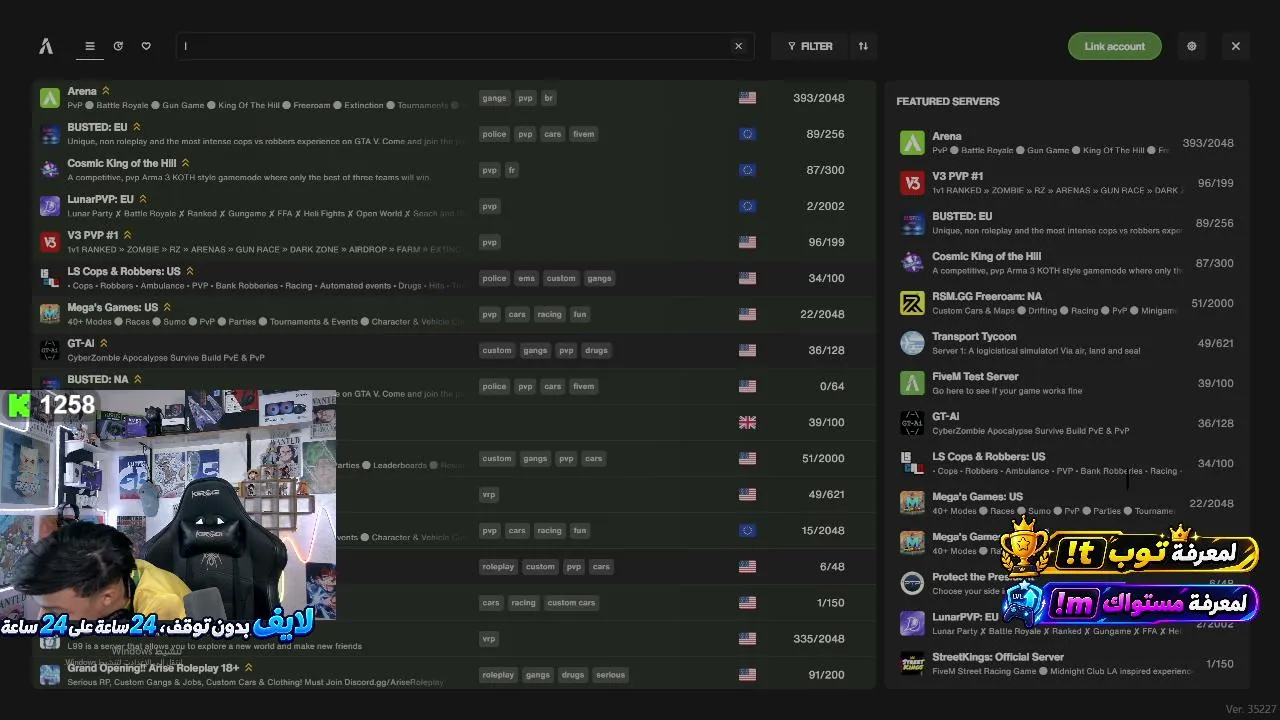Open Transport Tycoon featured server
This screenshot has width=1280, height=720.
(x=974, y=336)
